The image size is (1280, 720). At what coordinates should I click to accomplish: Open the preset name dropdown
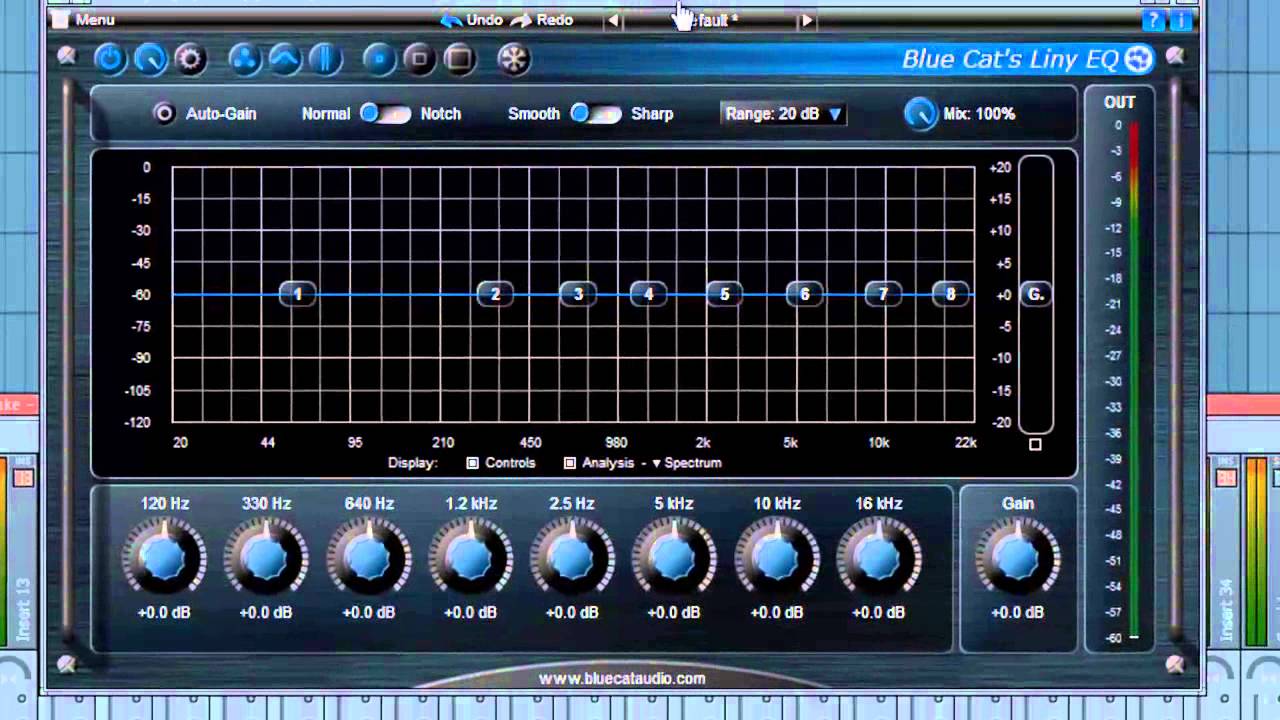[710, 20]
